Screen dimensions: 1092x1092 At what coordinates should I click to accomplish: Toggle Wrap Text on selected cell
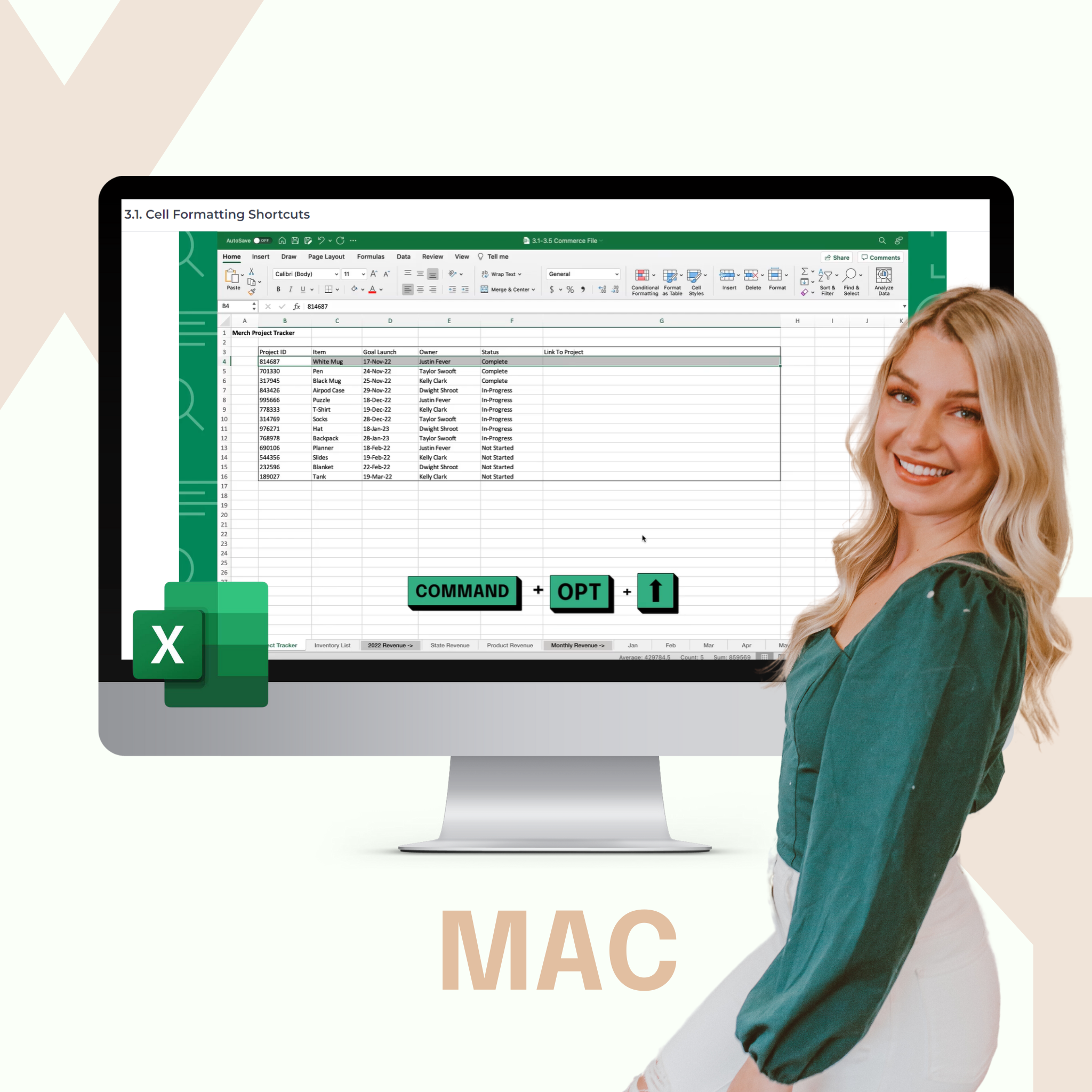tap(505, 274)
